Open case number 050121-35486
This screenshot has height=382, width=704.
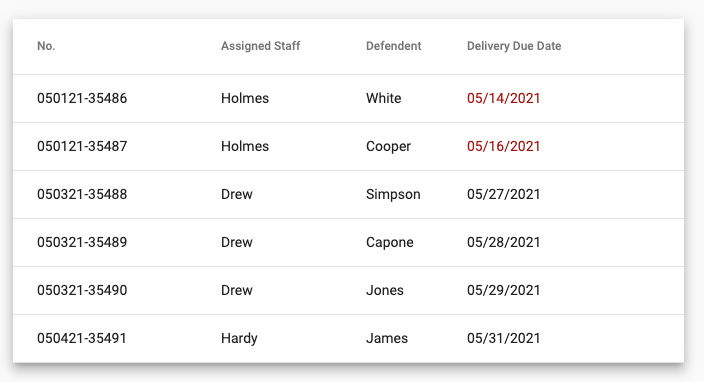coord(82,98)
